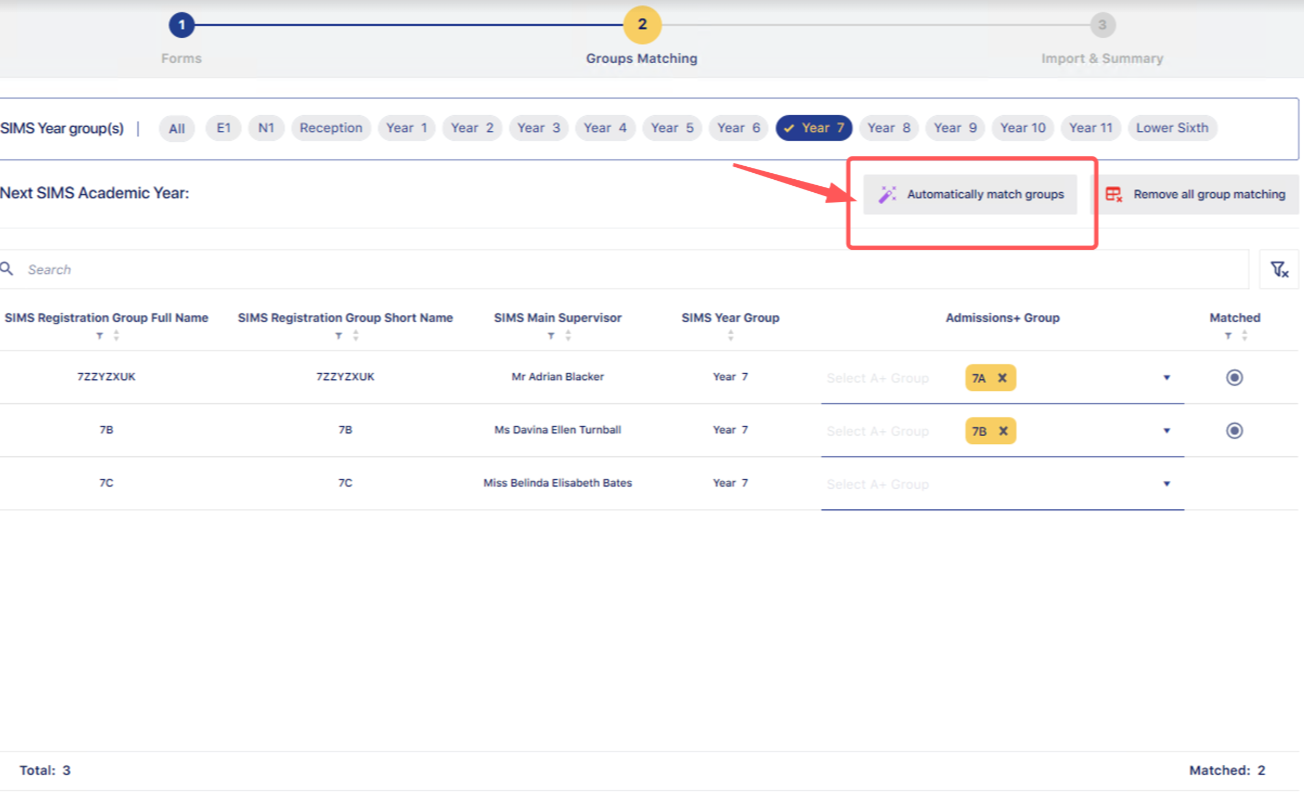The width and height of the screenshot is (1304, 792).
Task: Select the Year 6 chip
Action: pos(739,128)
